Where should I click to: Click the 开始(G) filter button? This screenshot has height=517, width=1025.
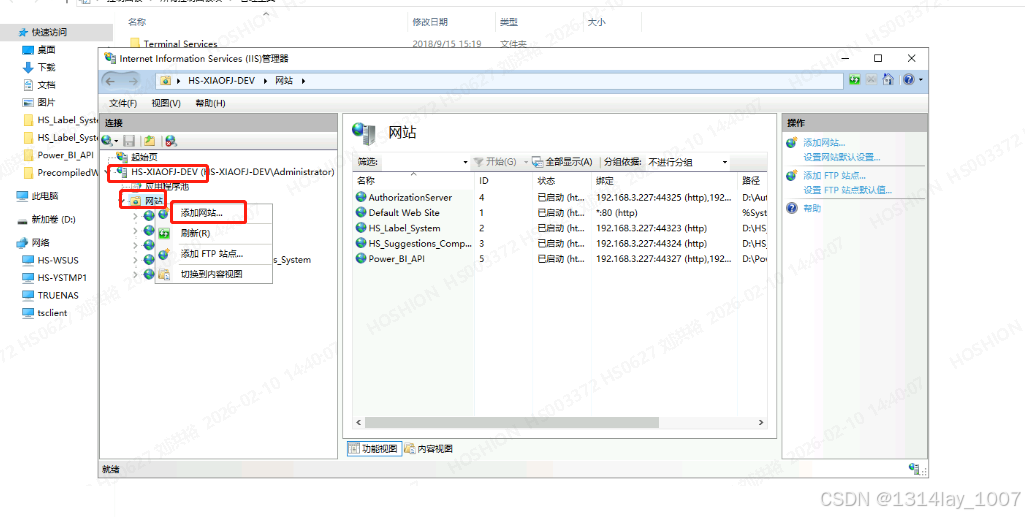pyautogui.click(x=495, y=162)
